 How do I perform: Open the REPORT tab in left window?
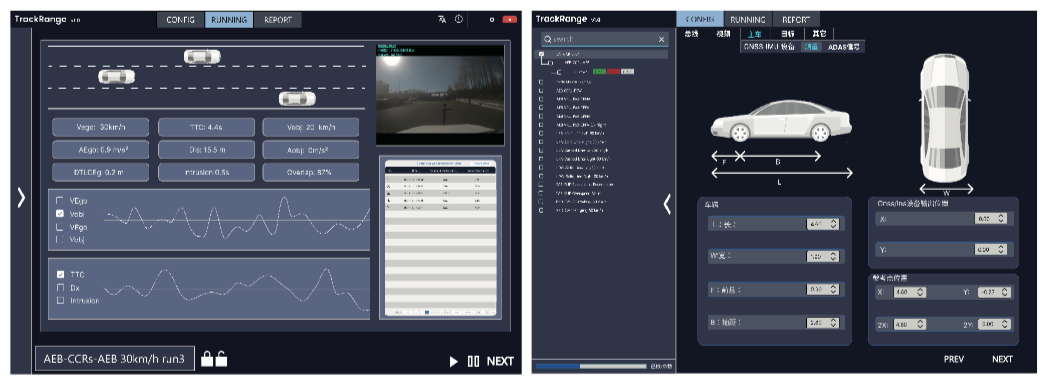pyautogui.click(x=278, y=20)
